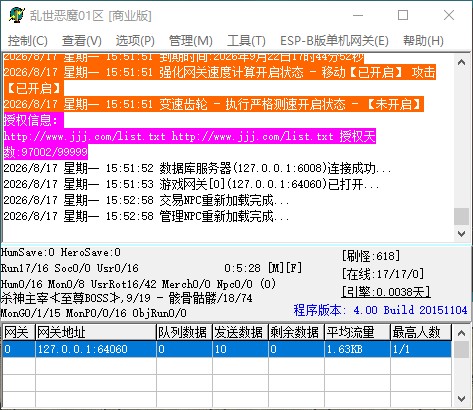Maximize the 乱世恶魔01区 window
This screenshot has height=410, width=473.
pyautogui.click(x=403, y=15)
